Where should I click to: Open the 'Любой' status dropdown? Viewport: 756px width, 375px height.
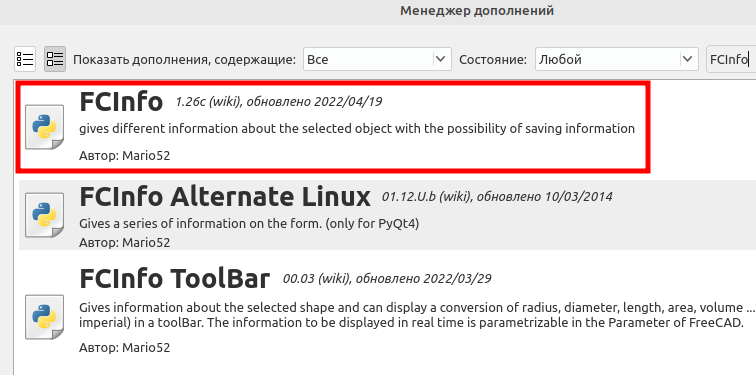coord(617,59)
